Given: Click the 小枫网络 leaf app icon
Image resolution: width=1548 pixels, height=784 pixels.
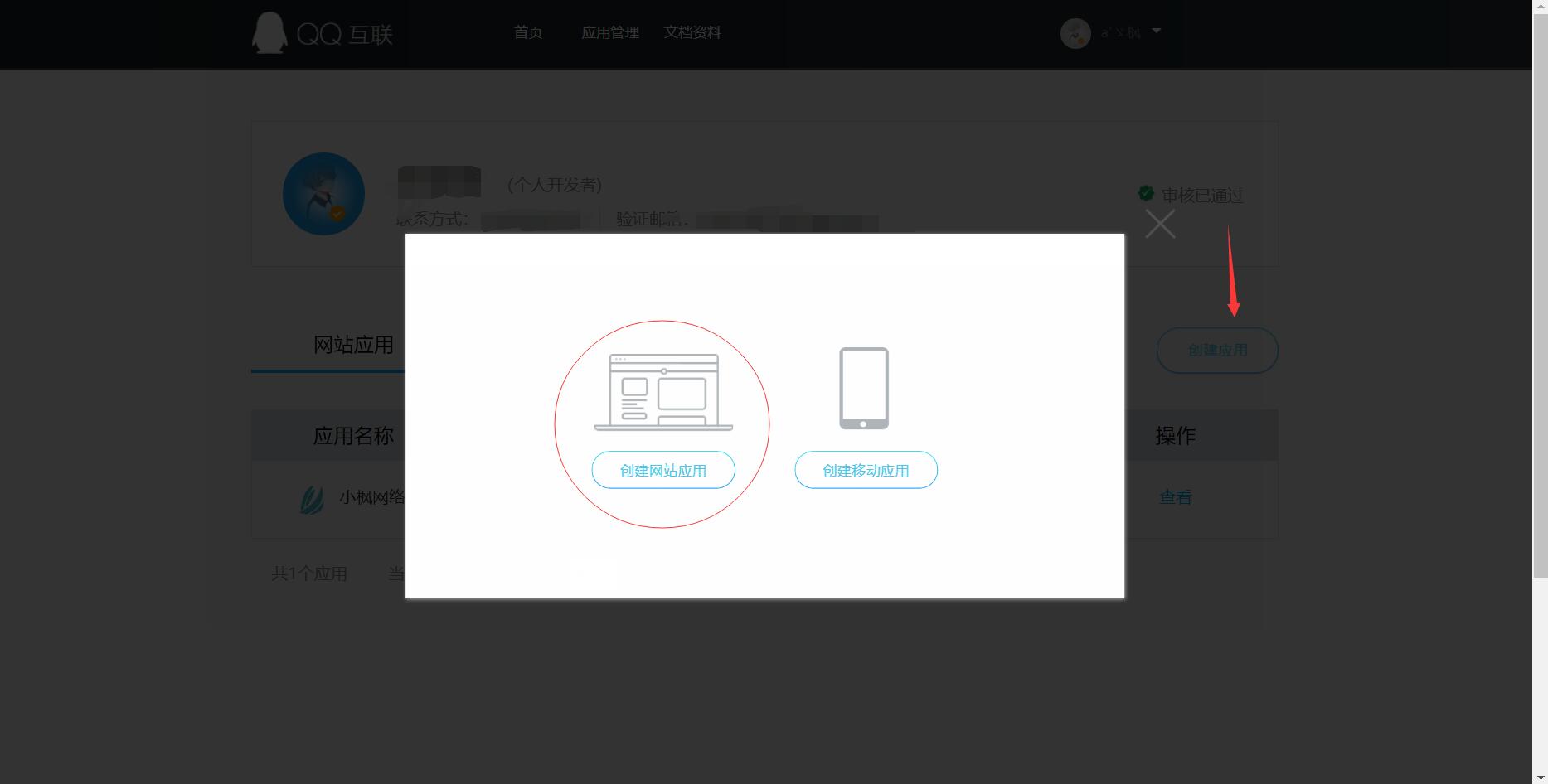Looking at the screenshot, I should point(312,499).
